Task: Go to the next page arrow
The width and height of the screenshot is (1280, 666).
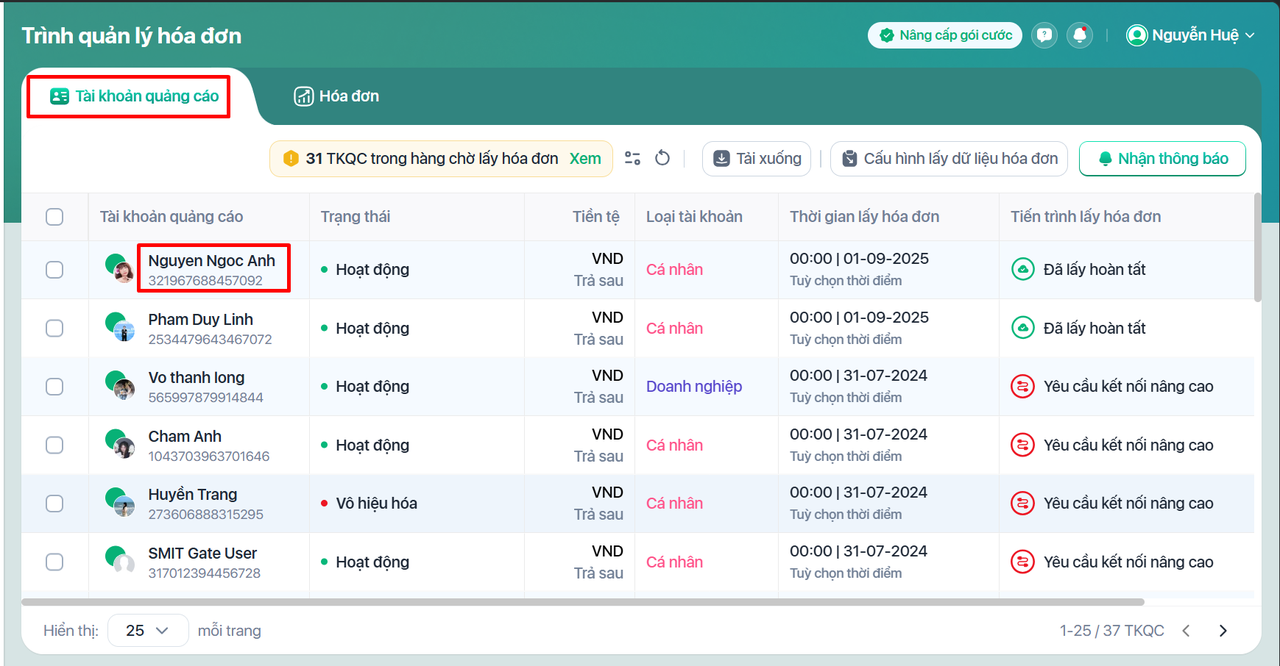Action: (1222, 631)
